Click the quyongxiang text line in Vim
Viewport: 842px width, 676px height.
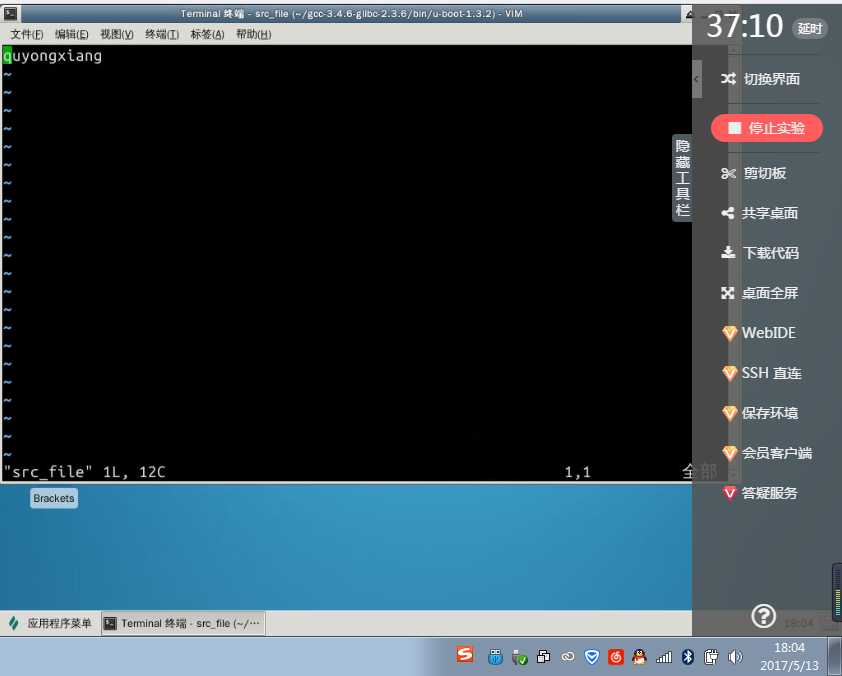click(52, 56)
